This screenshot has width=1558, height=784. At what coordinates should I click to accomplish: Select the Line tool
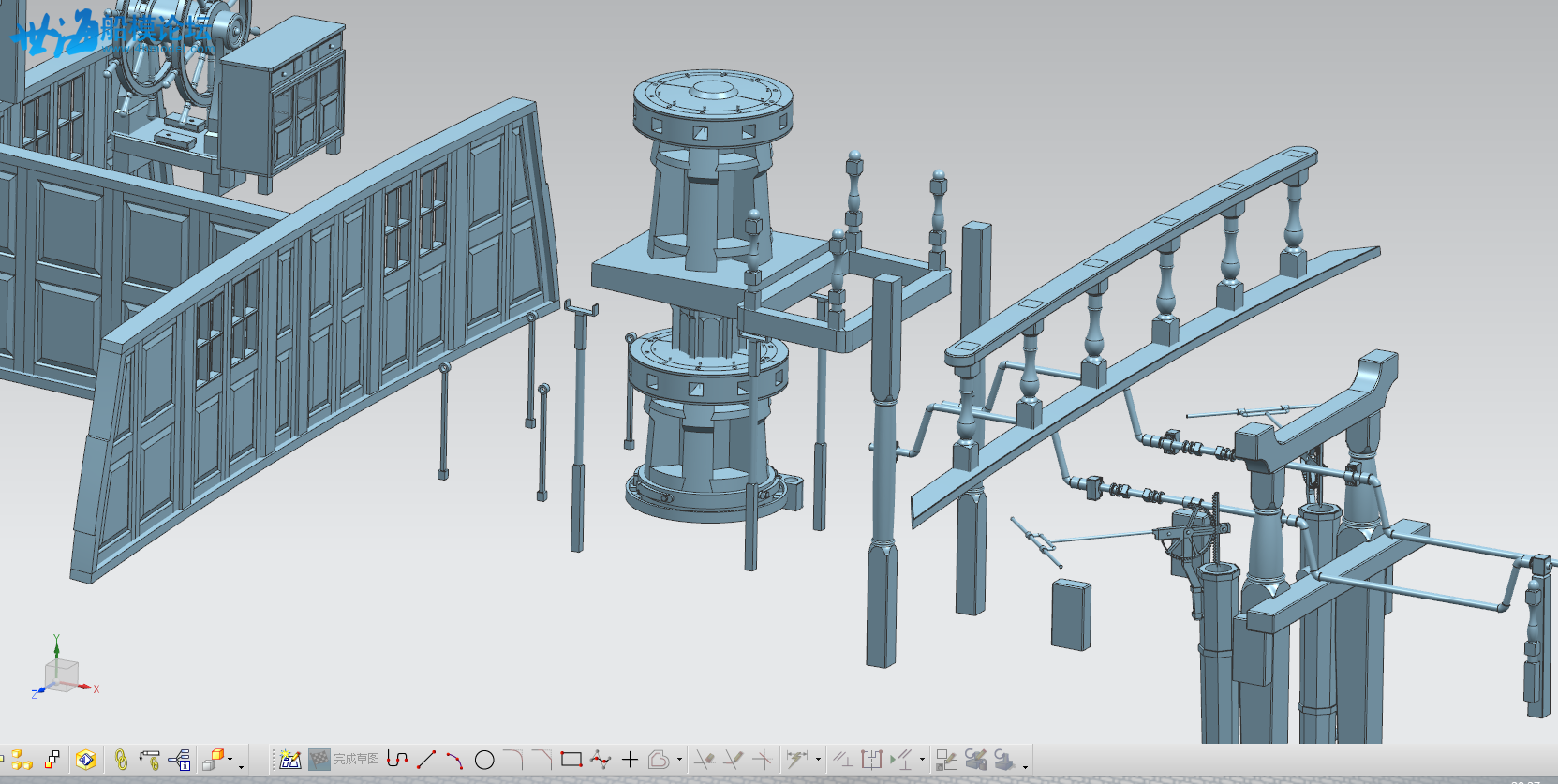click(x=426, y=760)
